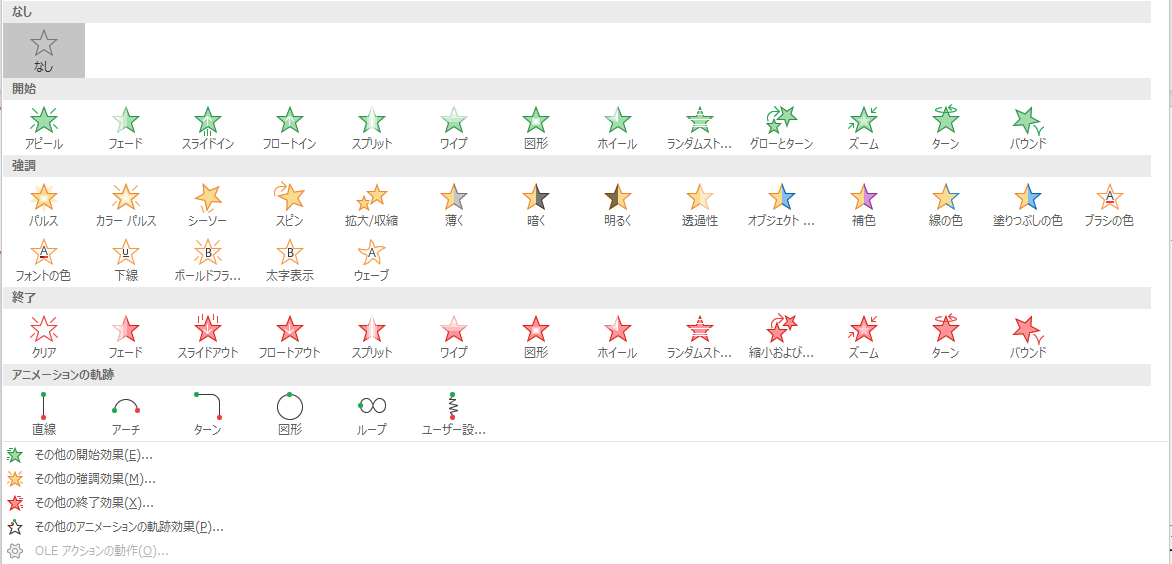Select the 補色 emphasis effect

click(864, 205)
